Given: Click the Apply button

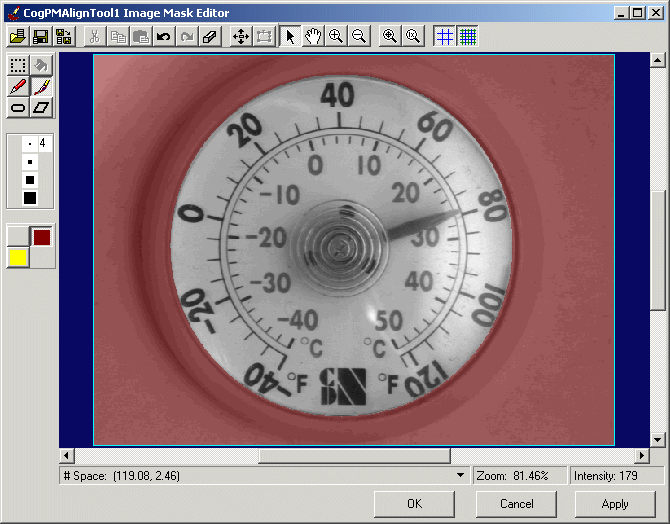Looking at the screenshot, I should [615, 504].
